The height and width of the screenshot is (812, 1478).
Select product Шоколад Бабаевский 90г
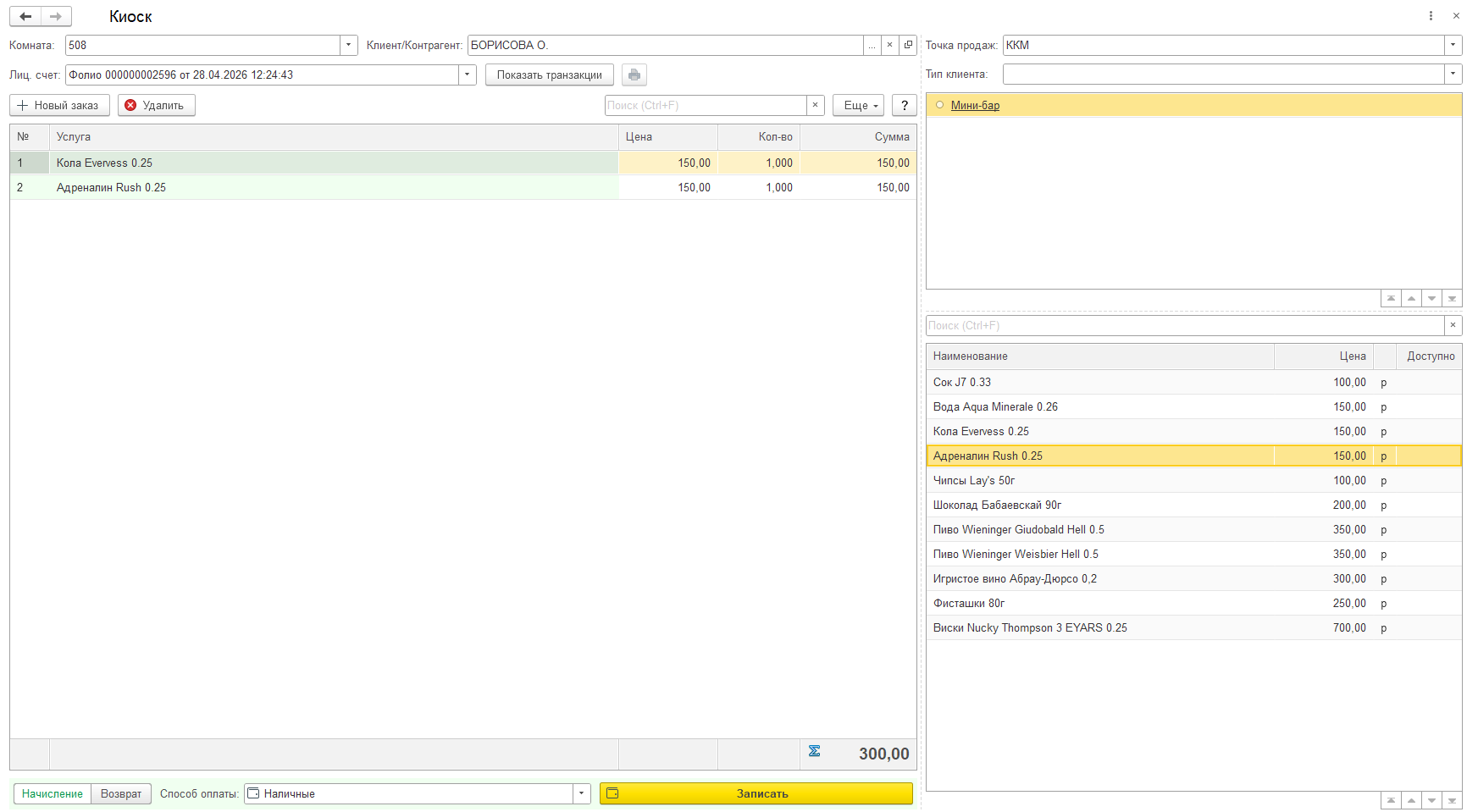pos(1193,505)
